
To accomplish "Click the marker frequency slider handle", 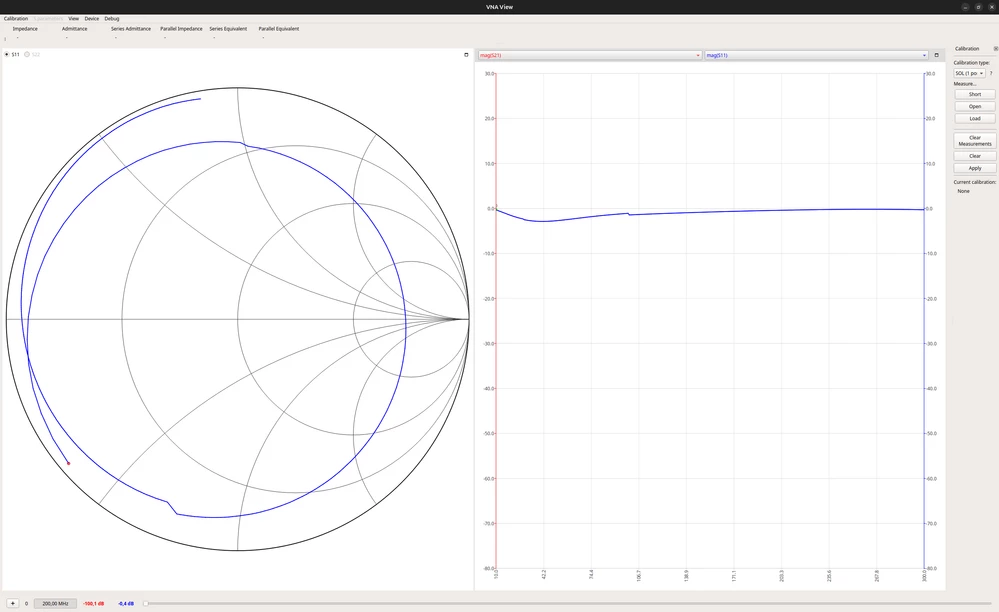I will 146,603.
